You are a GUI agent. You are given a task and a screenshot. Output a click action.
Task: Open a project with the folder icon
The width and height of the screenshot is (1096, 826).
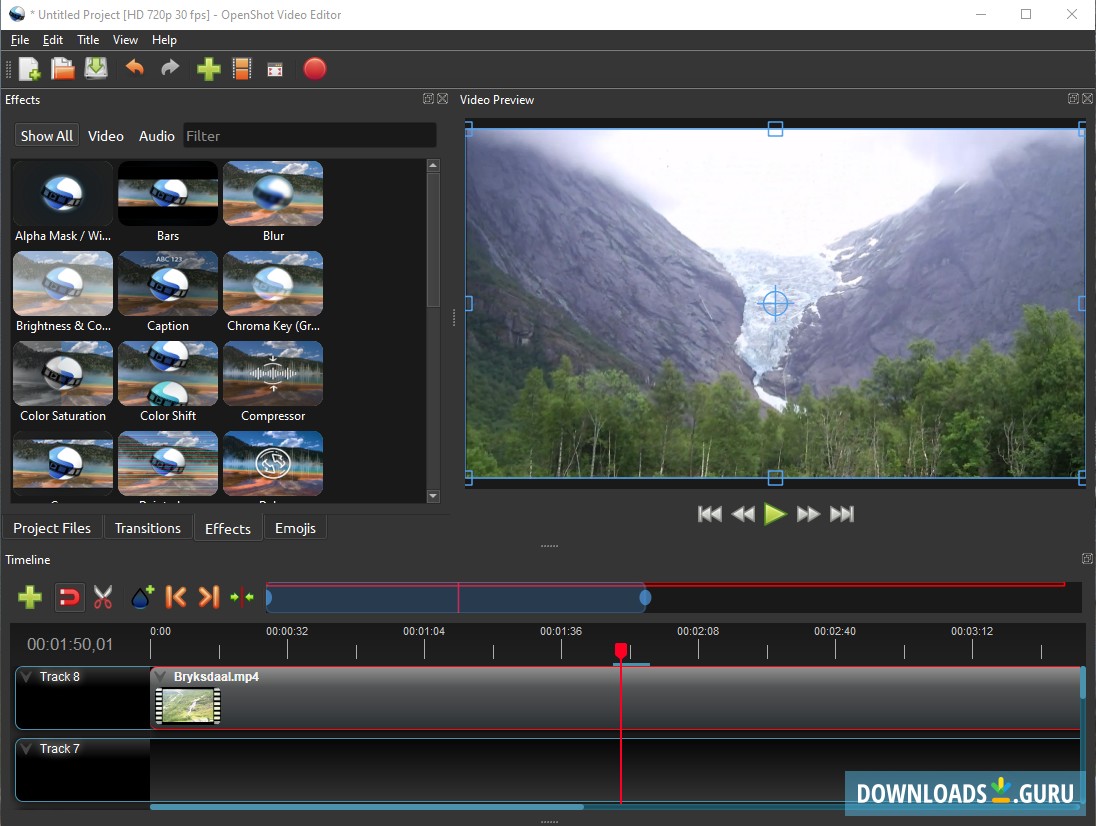63,69
